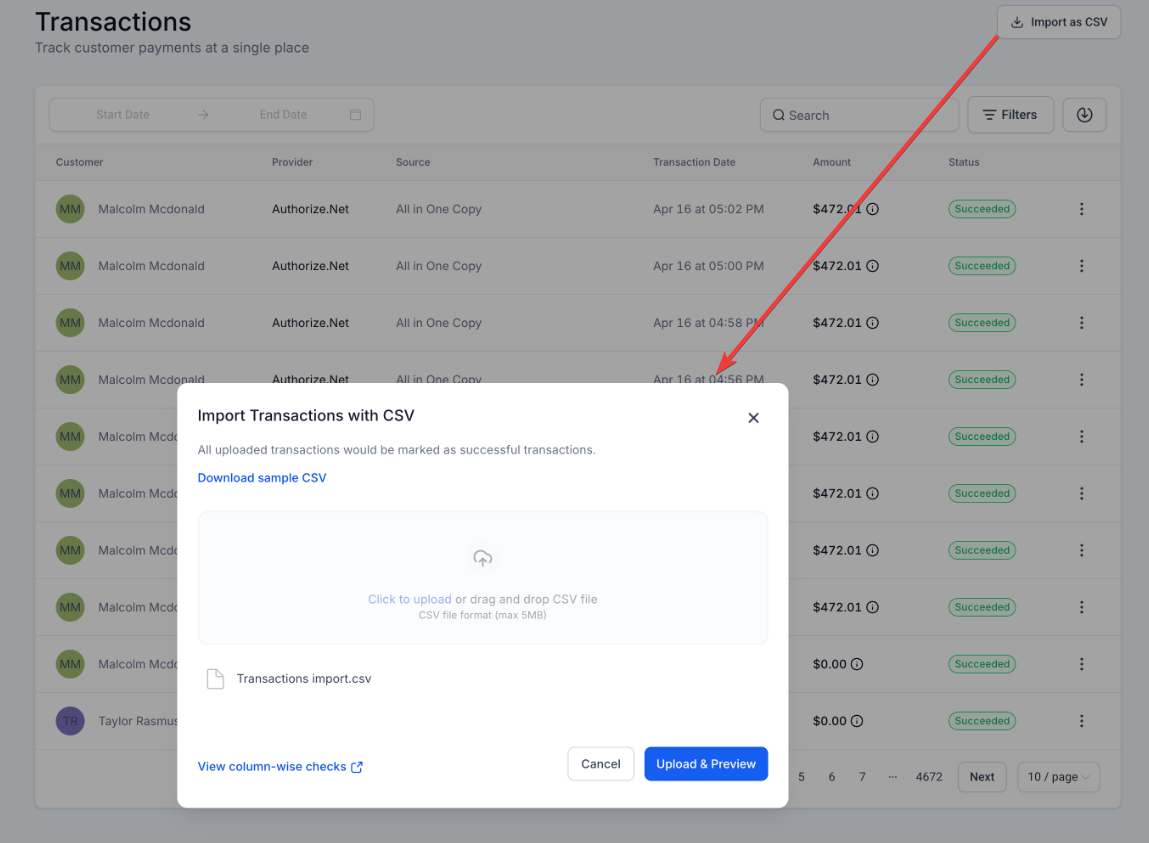Click info icon next to first $472.01 amount
This screenshot has height=843, width=1149.
pos(872,210)
